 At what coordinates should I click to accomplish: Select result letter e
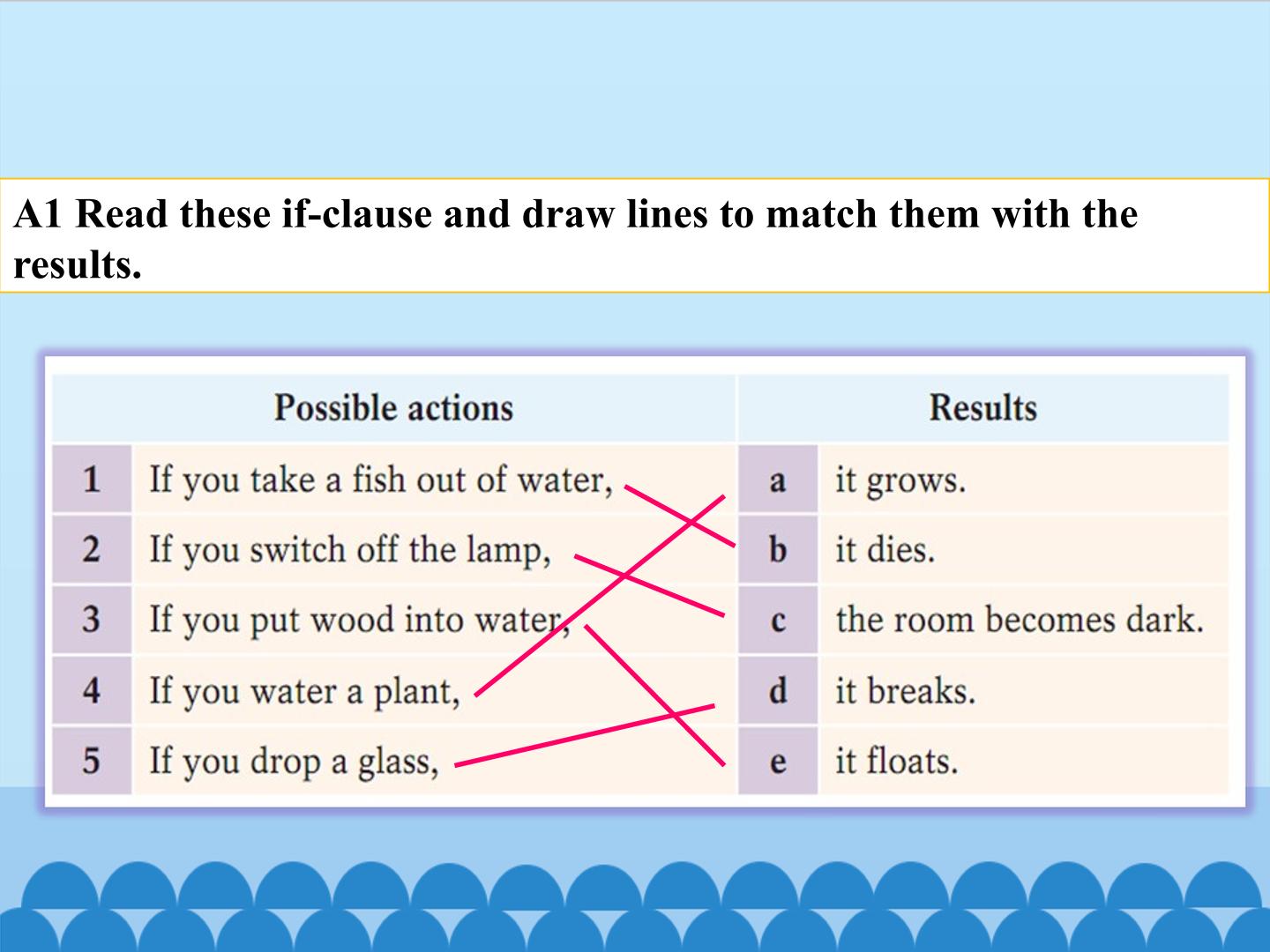click(x=778, y=760)
